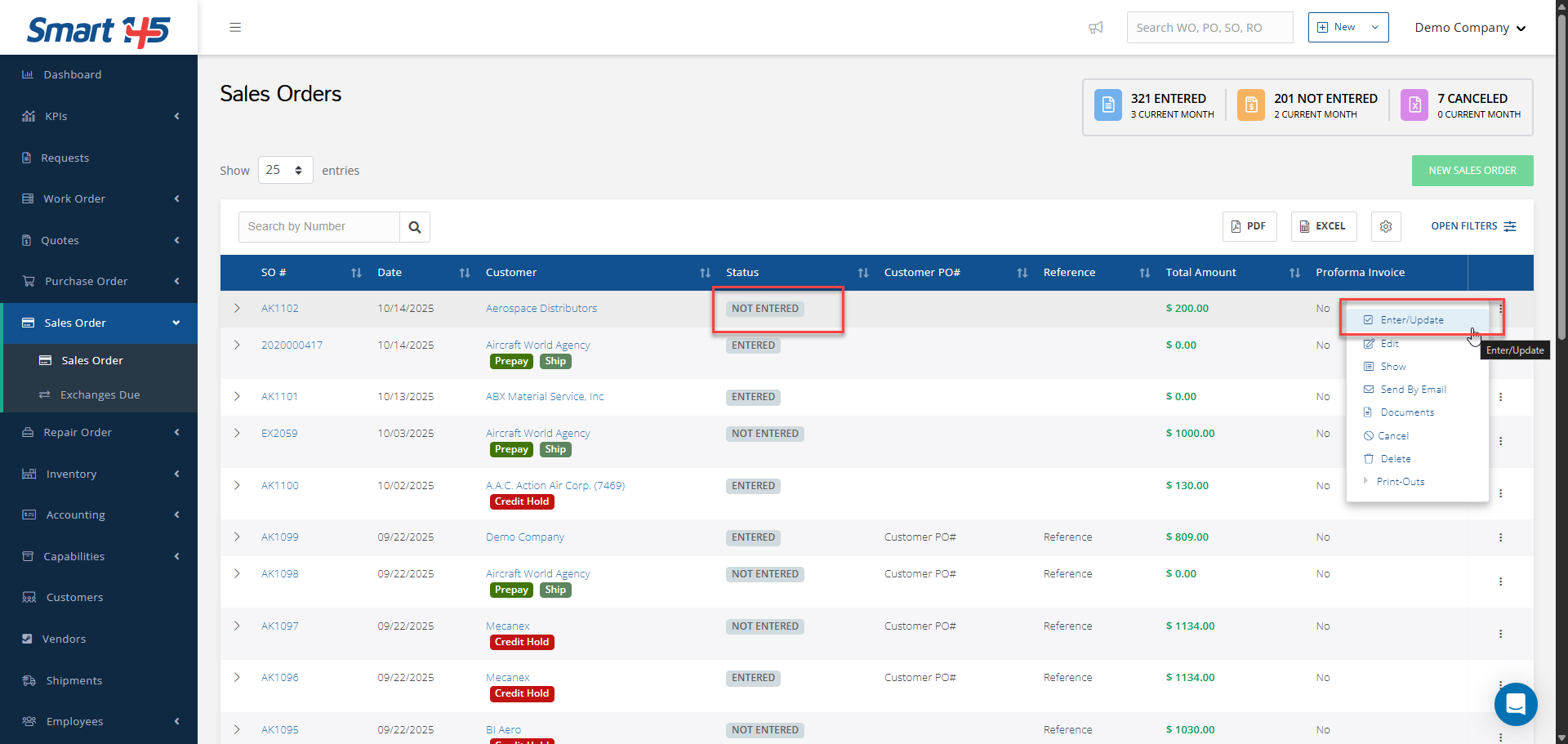1568x744 pixels.
Task: Click the orange Not Entered orders icon
Action: coord(1251,105)
